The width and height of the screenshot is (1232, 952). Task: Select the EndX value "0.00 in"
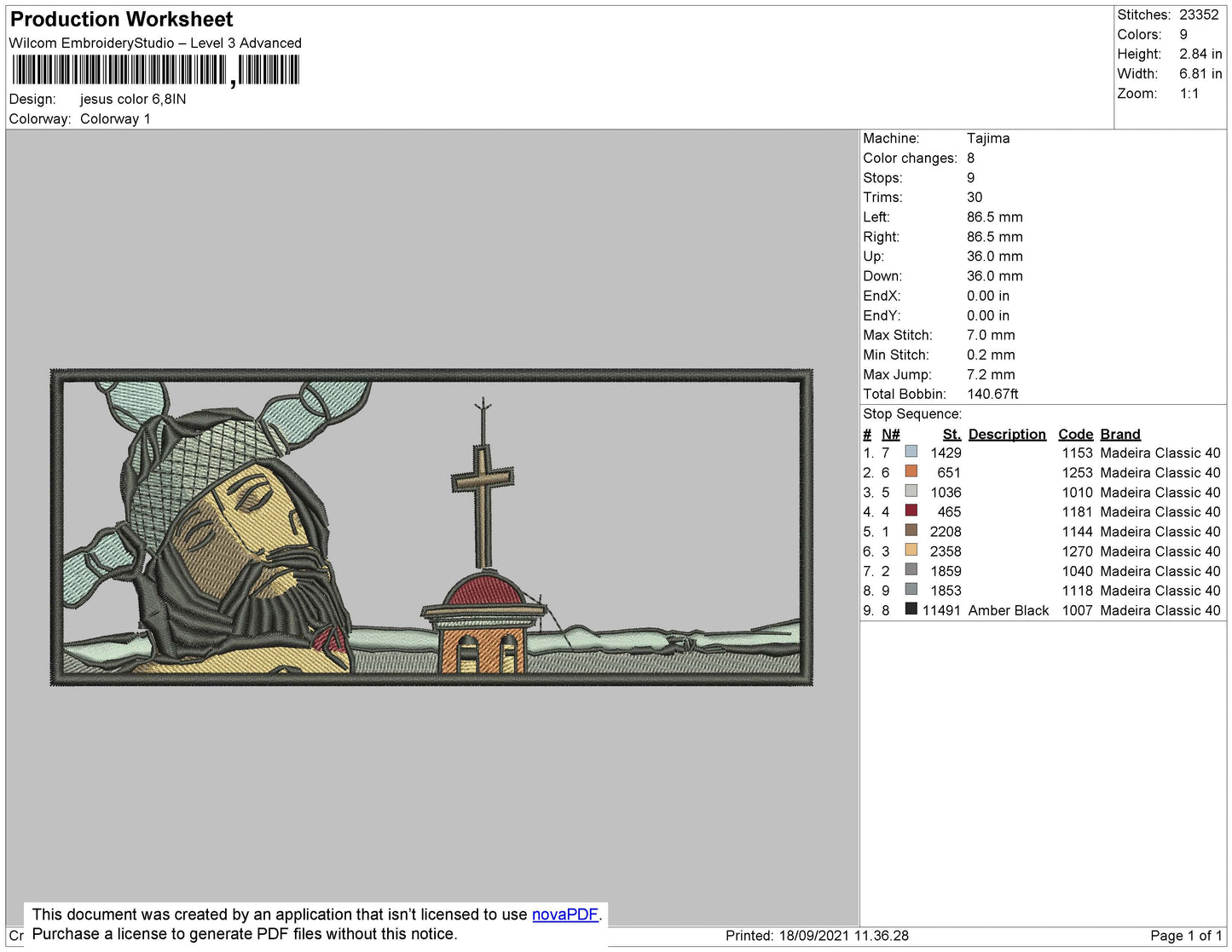(x=988, y=296)
